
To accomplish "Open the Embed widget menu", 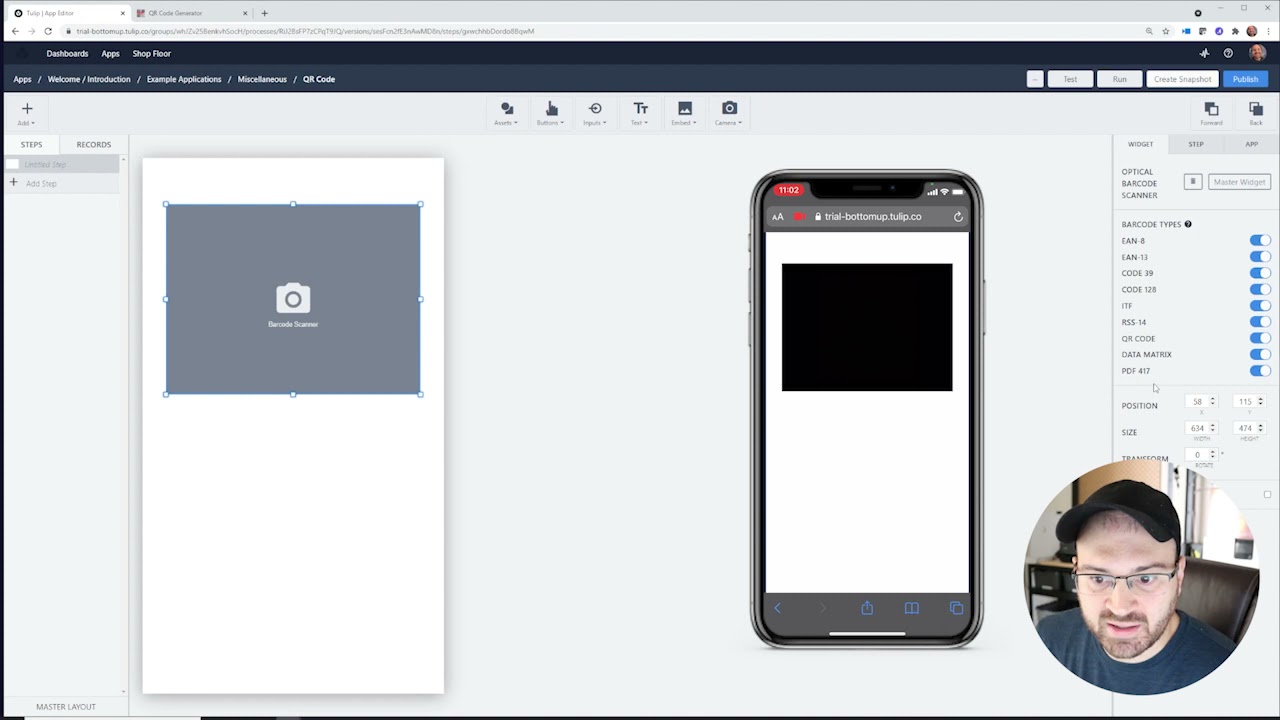I will [685, 113].
